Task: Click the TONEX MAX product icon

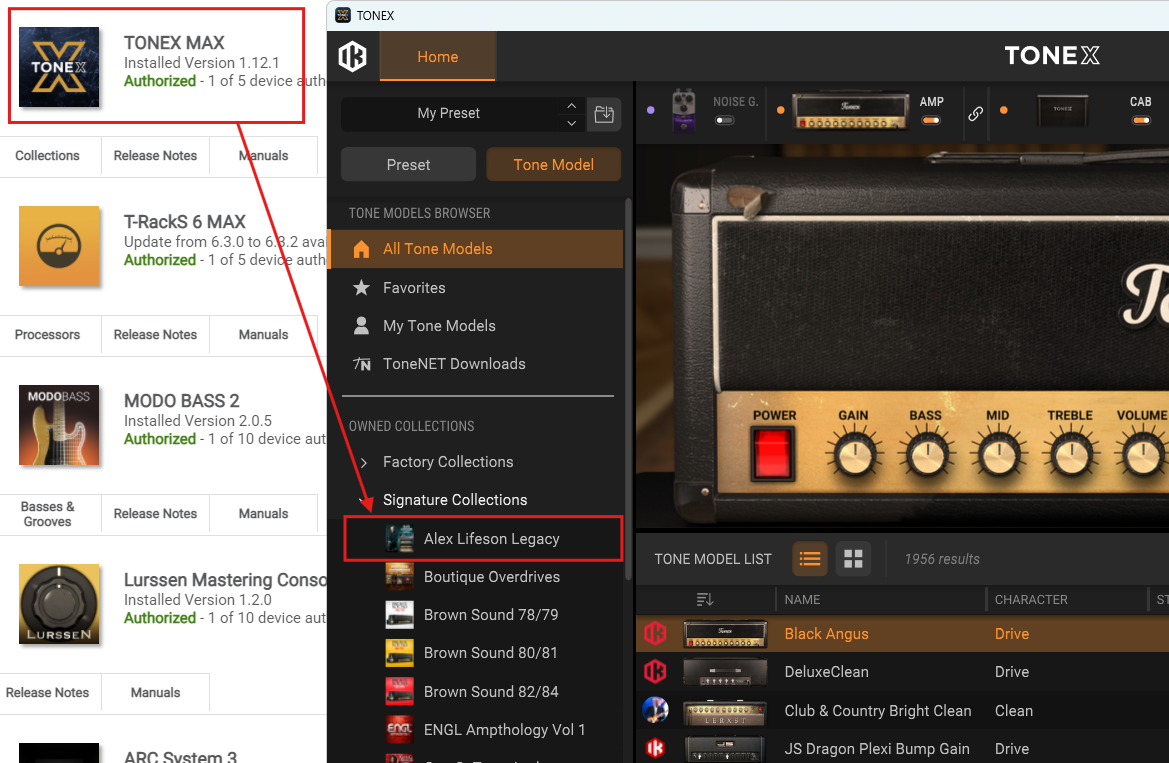Action: [x=59, y=67]
